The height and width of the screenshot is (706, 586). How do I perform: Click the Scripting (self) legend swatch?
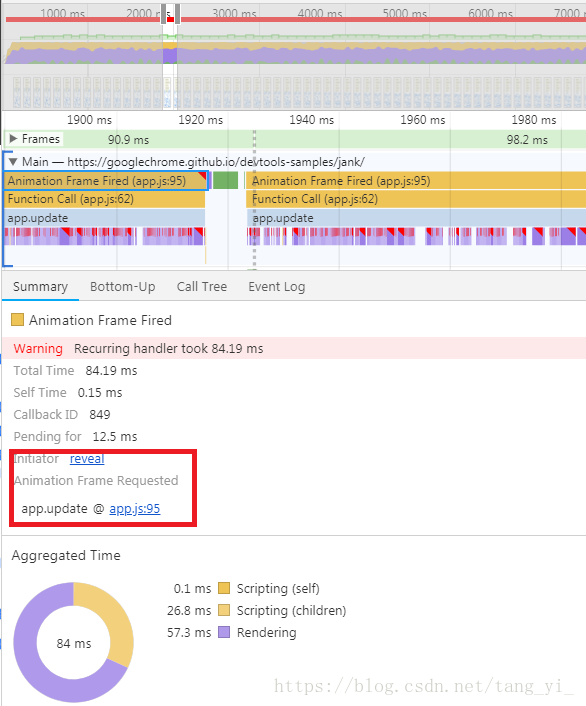224,588
